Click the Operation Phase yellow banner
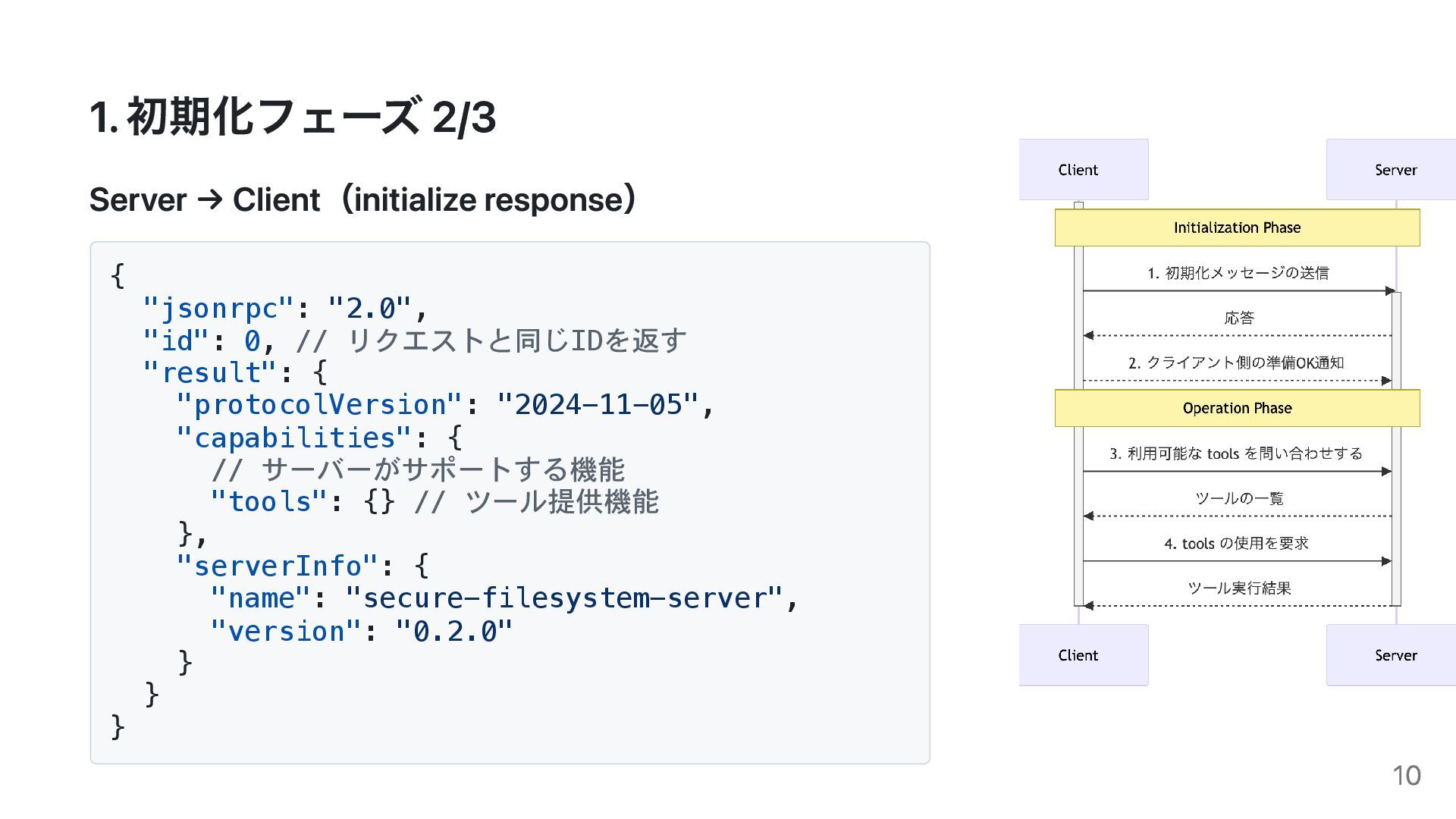This screenshot has width=1456, height=819. (1237, 408)
